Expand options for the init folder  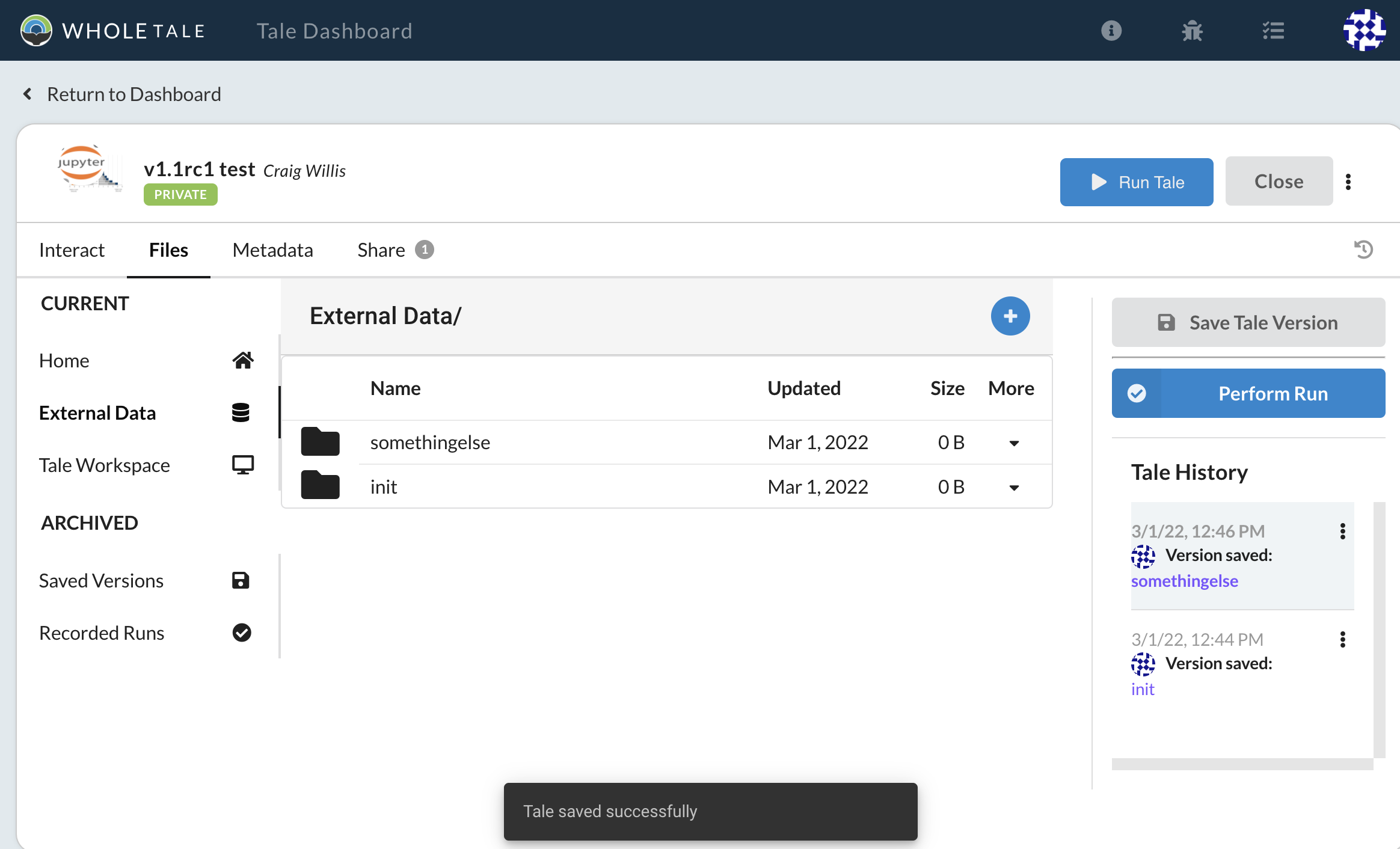(x=1013, y=487)
